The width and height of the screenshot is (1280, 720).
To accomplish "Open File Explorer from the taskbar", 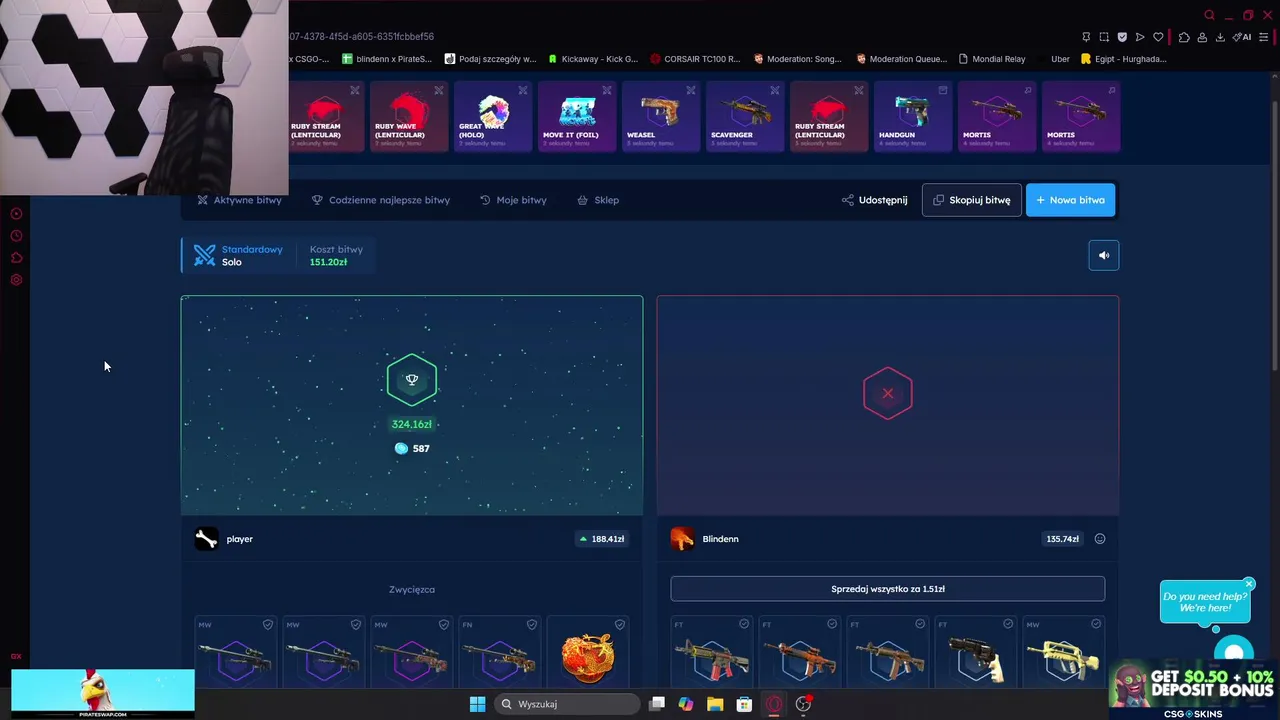I will [715, 704].
